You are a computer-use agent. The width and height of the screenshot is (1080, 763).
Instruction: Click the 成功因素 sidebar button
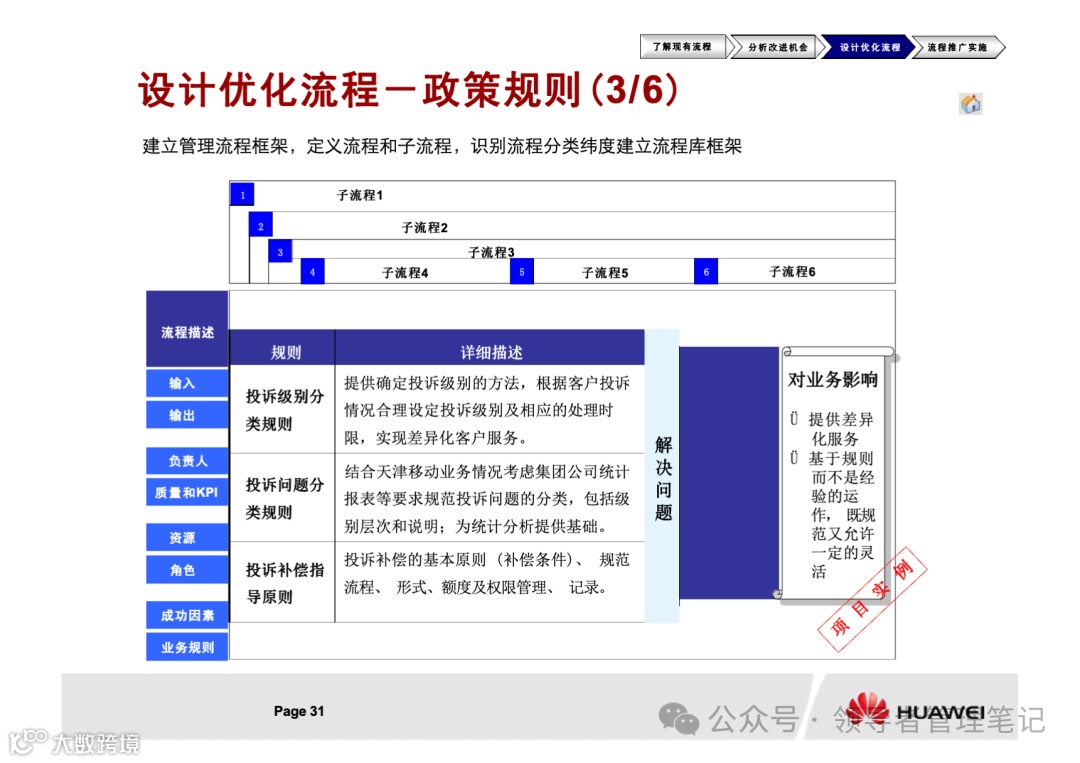(x=187, y=616)
